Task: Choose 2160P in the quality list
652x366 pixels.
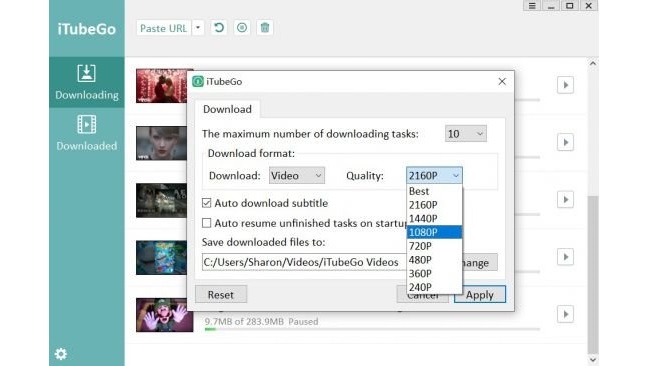Action: click(434, 205)
